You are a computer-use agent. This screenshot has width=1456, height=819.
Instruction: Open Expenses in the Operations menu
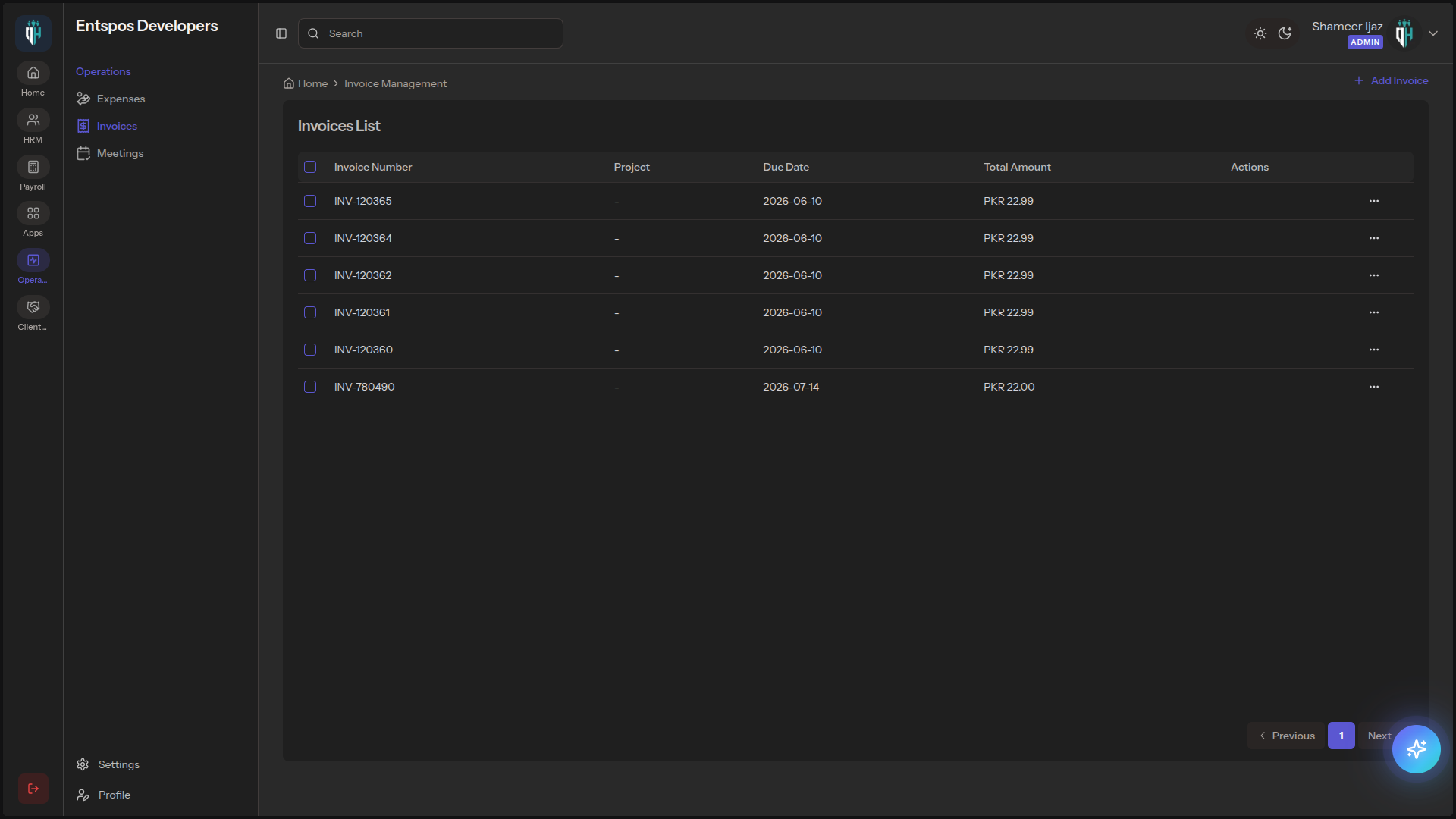click(x=111, y=99)
